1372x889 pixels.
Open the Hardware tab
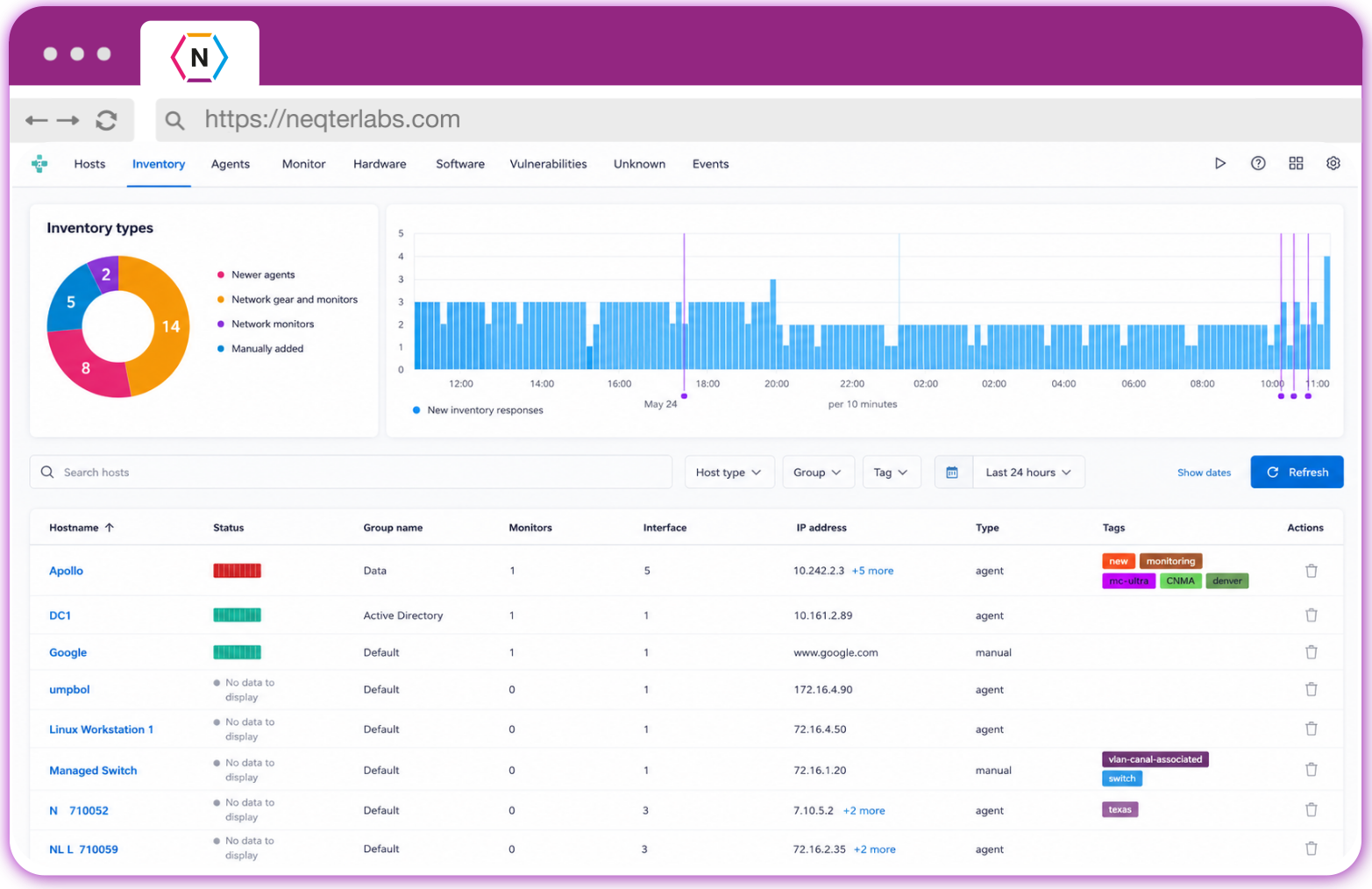(380, 164)
